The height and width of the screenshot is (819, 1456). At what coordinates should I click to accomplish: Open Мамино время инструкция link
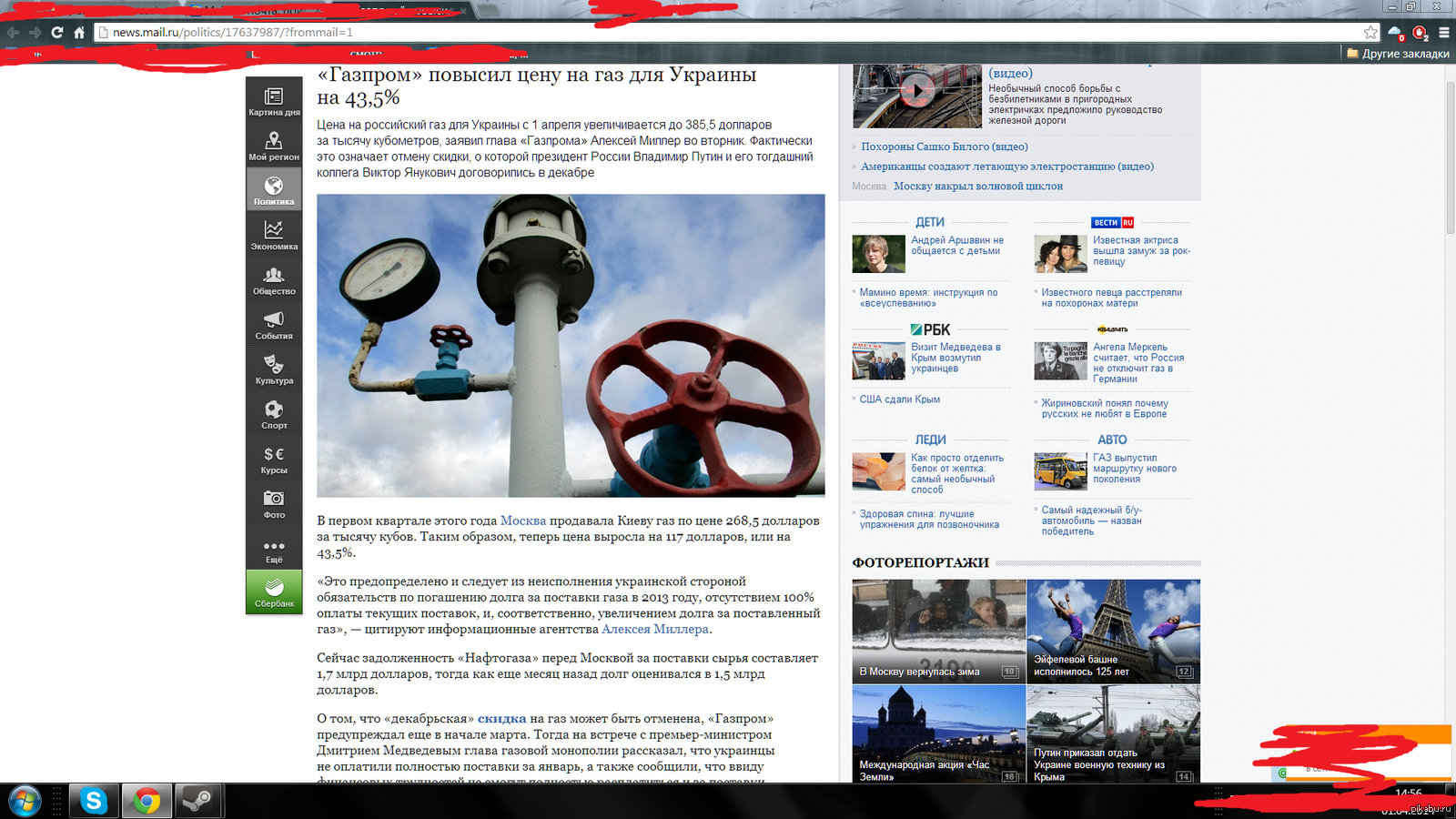[x=928, y=298]
